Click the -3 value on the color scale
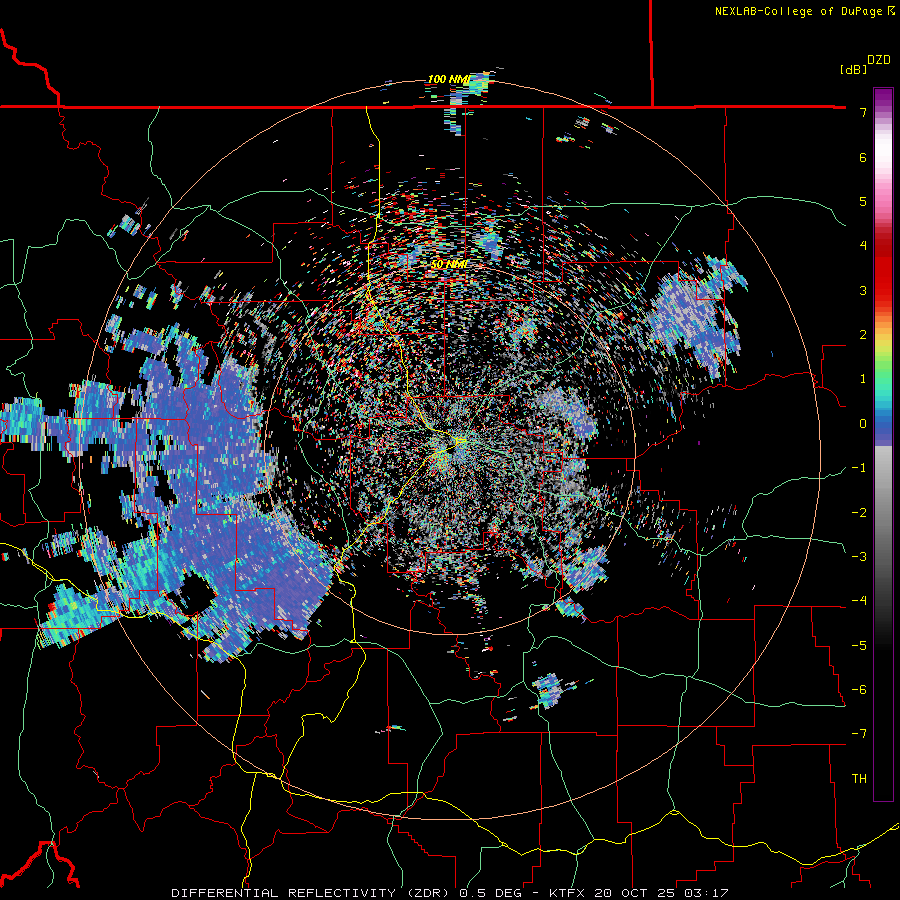The width and height of the screenshot is (900, 900). (x=859, y=557)
